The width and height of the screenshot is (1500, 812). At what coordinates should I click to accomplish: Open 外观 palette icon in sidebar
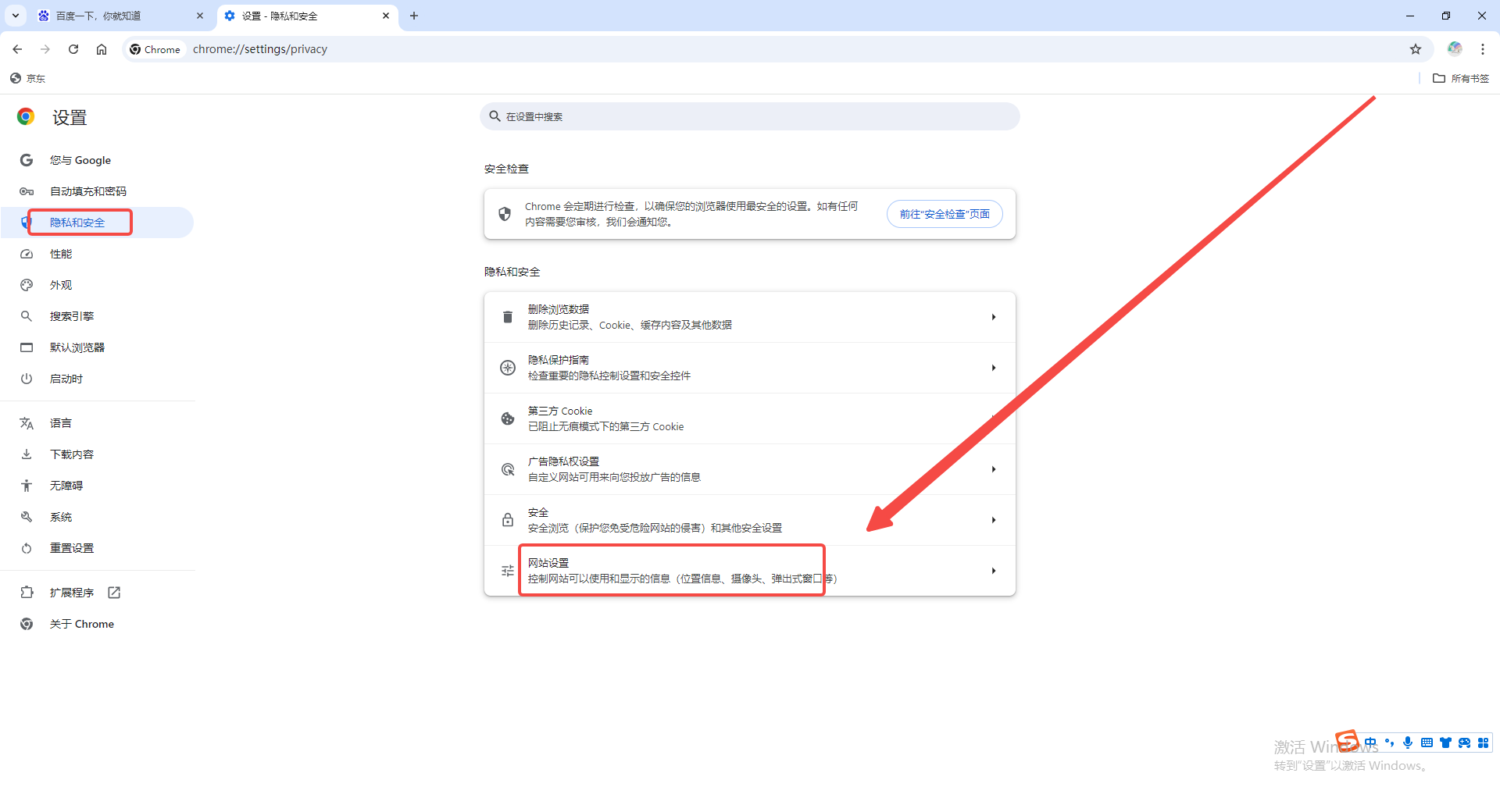[x=26, y=284]
